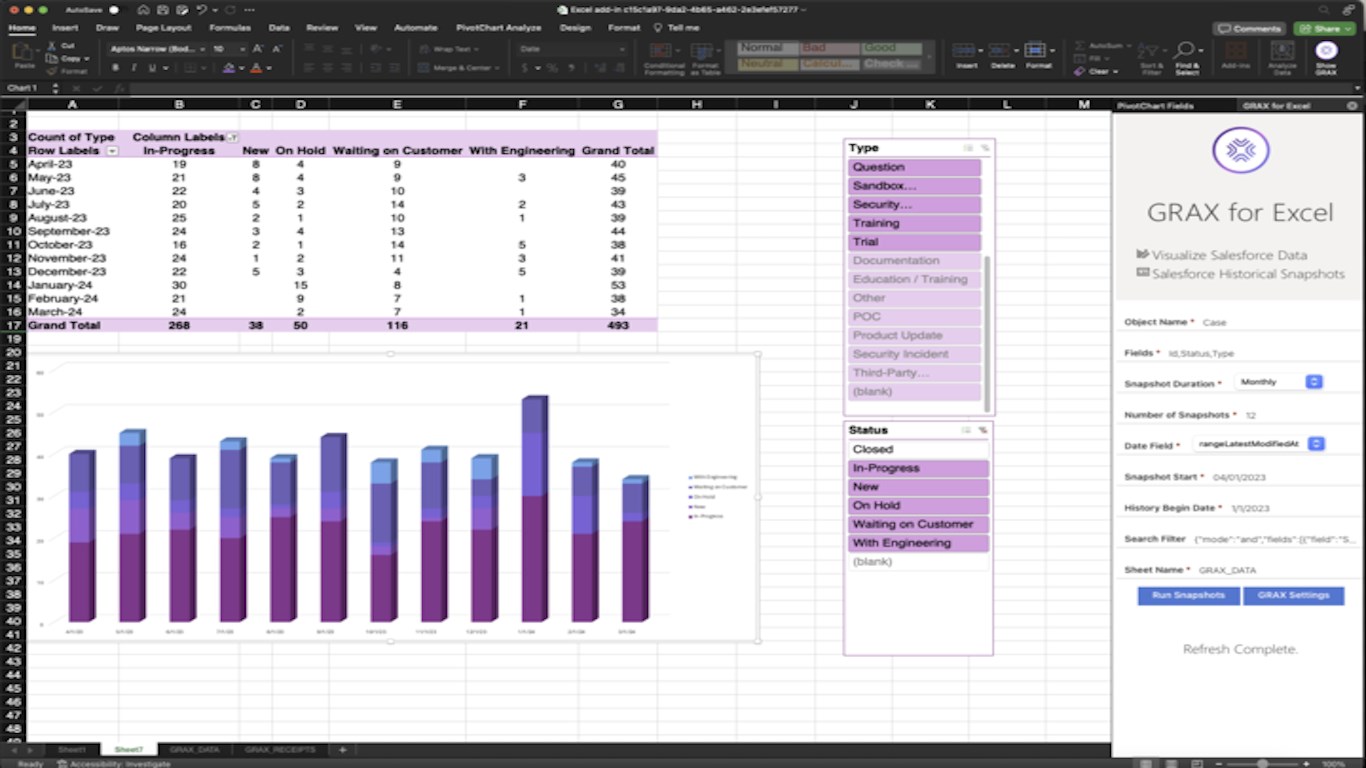Click the AutoSum sigma icon

[x=1081, y=46]
